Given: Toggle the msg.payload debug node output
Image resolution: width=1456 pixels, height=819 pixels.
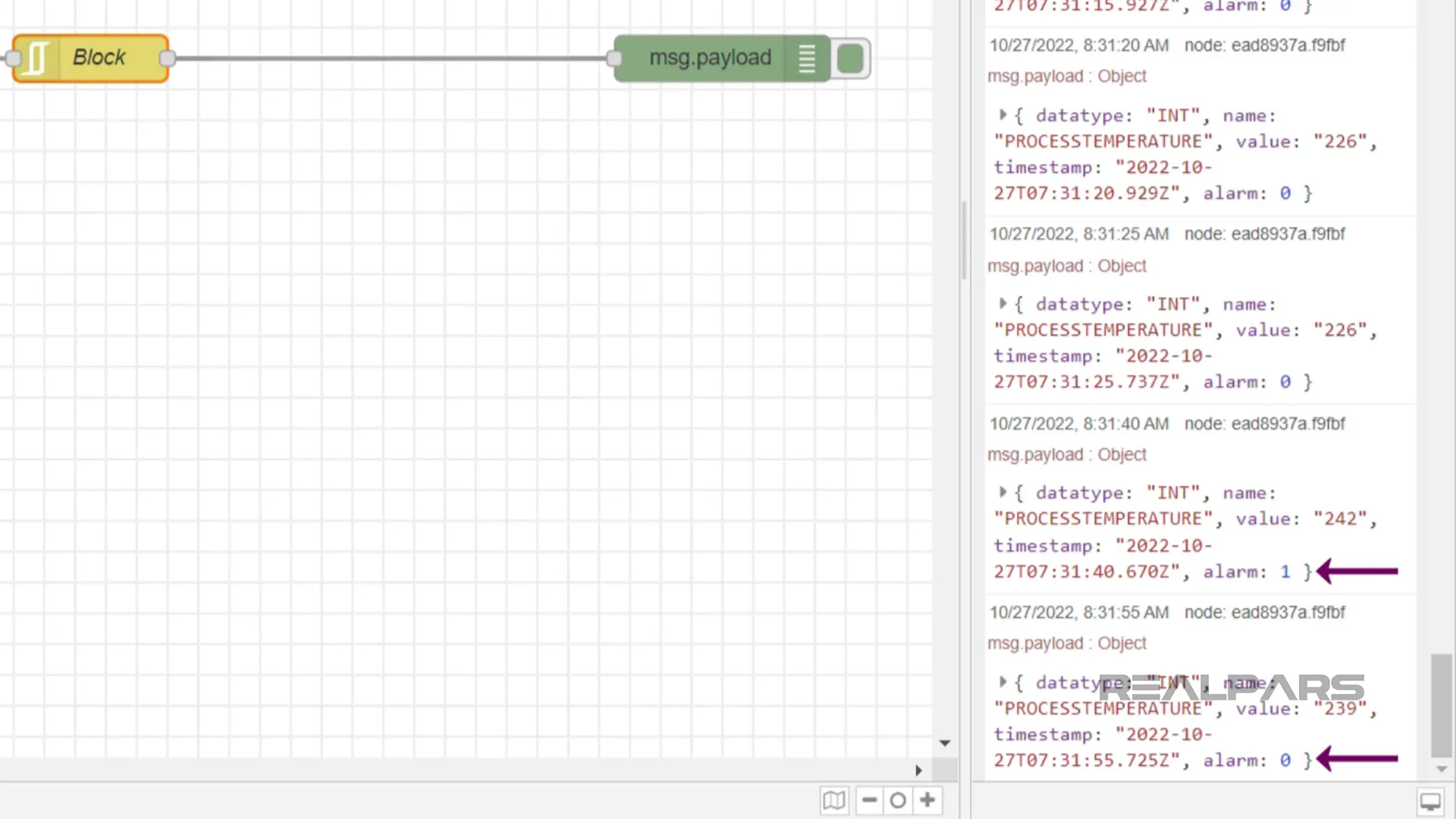Looking at the screenshot, I should point(851,58).
